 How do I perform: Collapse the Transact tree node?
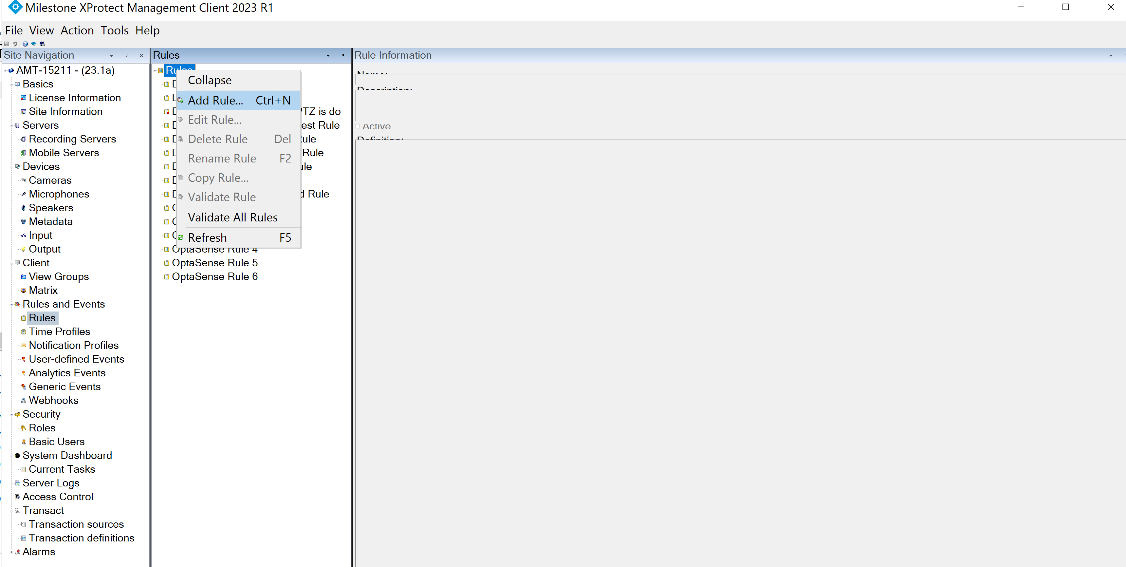11,510
